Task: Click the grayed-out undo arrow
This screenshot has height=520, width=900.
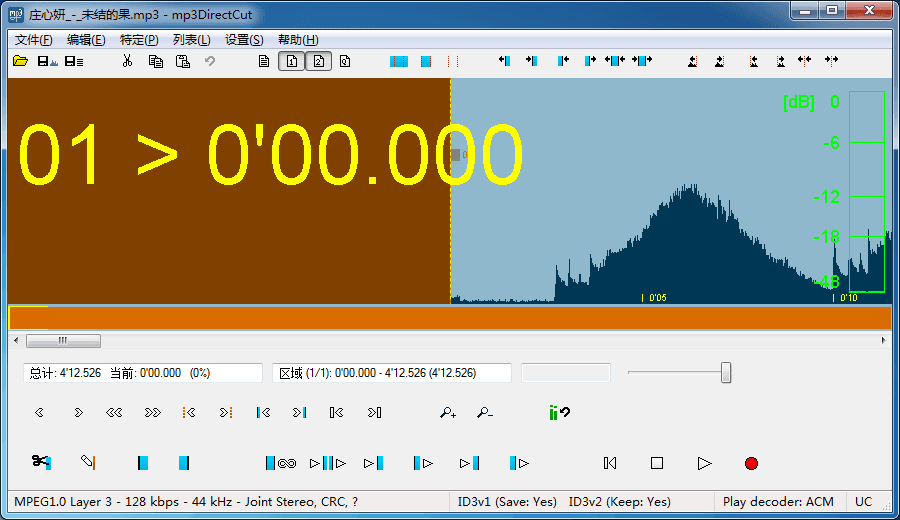Action: [x=210, y=61]
